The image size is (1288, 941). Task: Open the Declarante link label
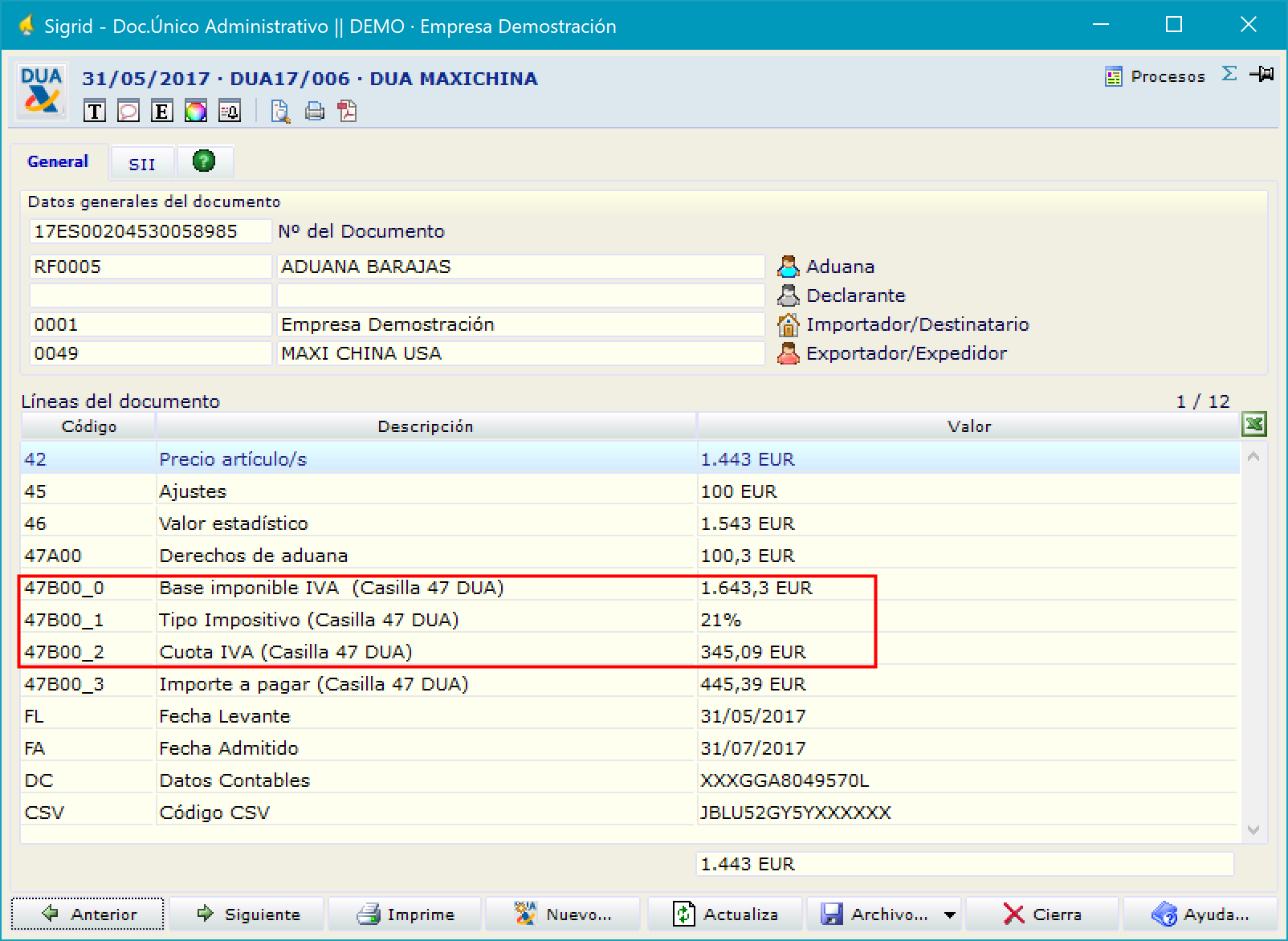coord(855,295)
